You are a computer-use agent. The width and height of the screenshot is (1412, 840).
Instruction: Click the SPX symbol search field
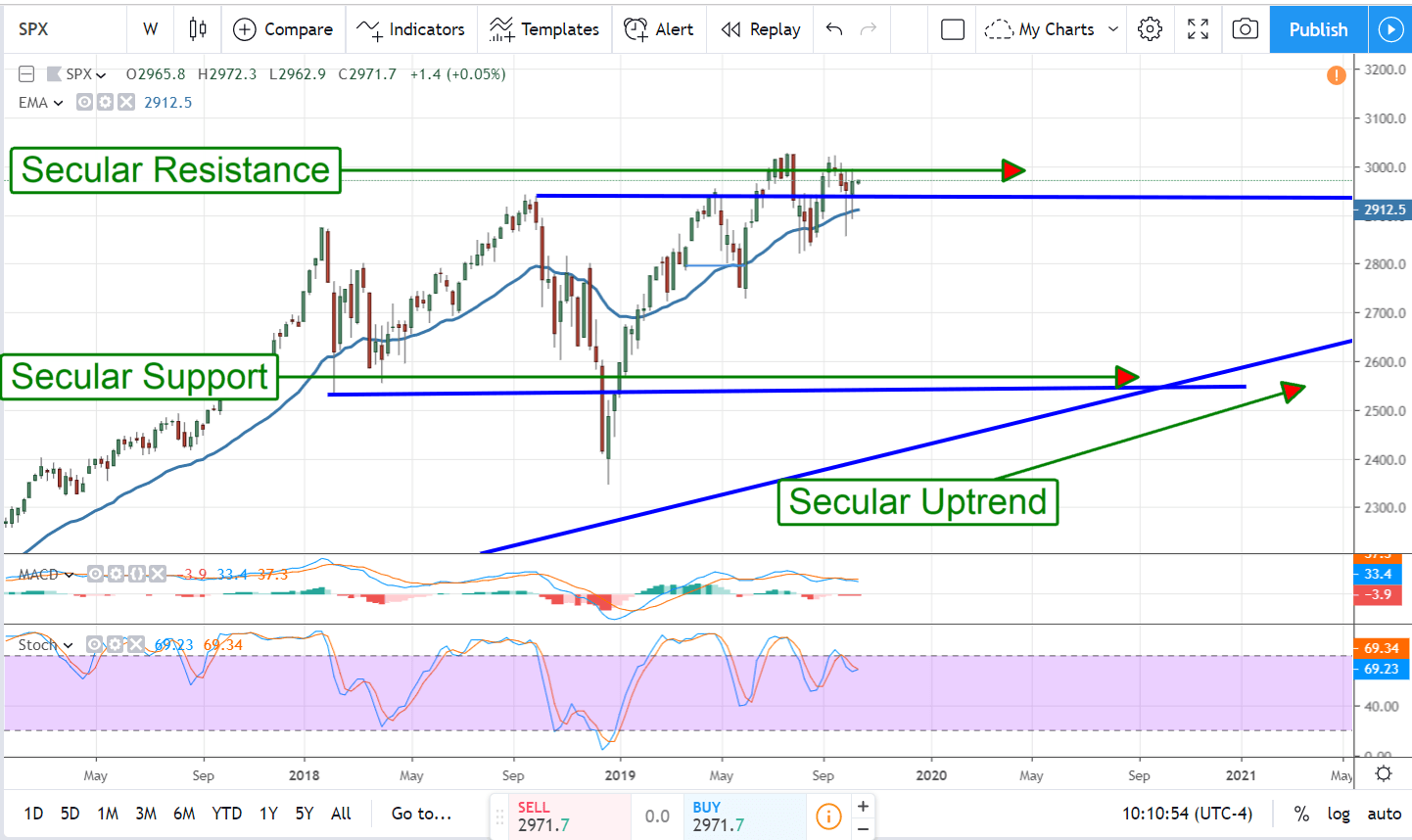click(65, 29)
